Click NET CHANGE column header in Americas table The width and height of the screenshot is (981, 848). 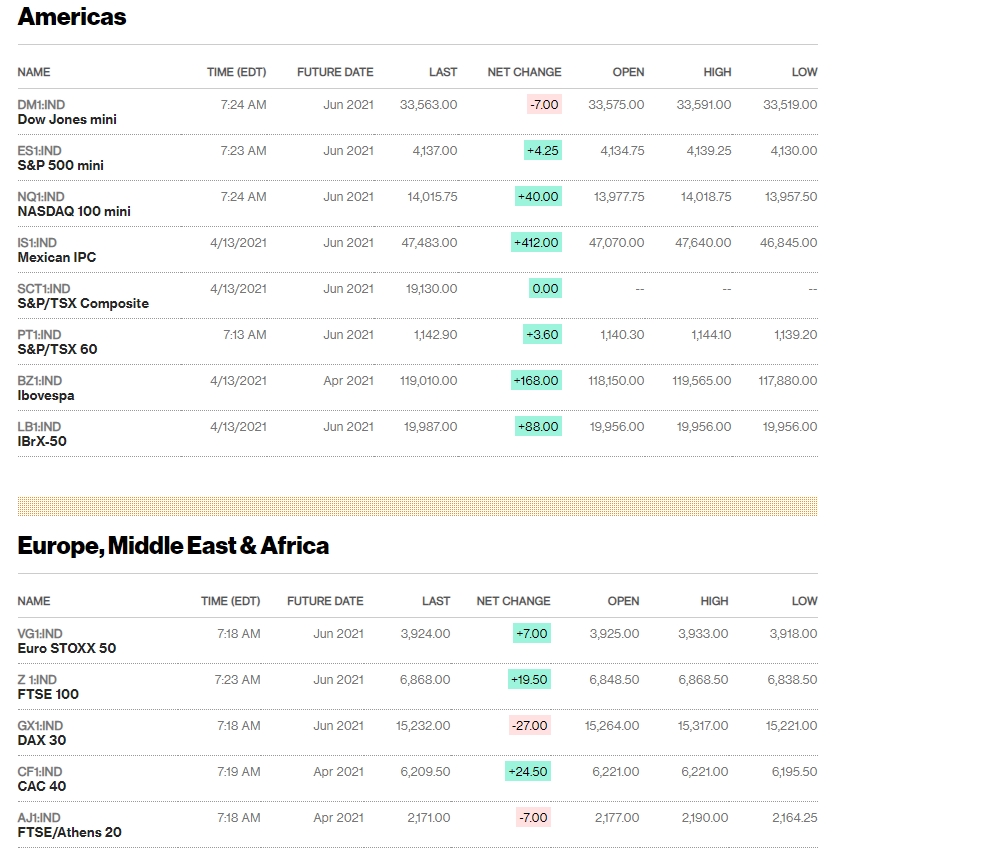click(524, 72)
